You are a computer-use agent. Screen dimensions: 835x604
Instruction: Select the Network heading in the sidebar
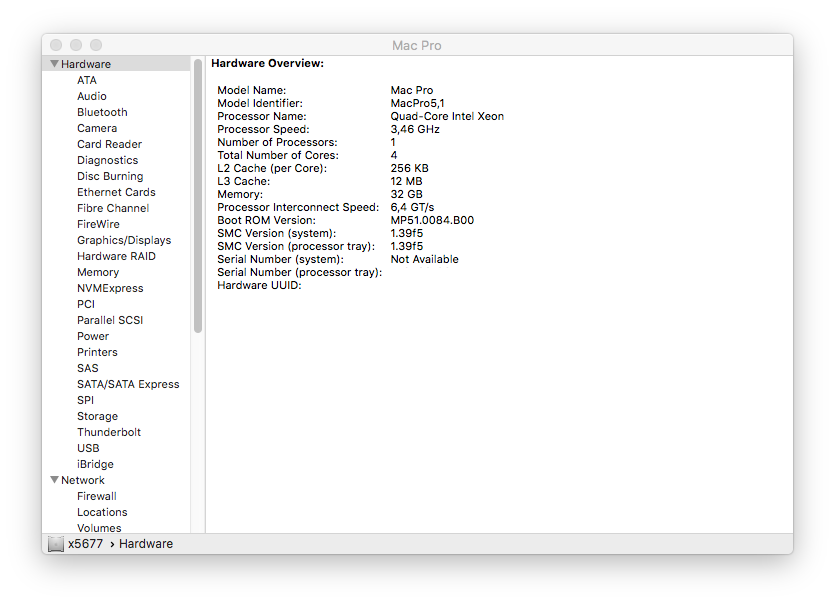pos(83,480)
